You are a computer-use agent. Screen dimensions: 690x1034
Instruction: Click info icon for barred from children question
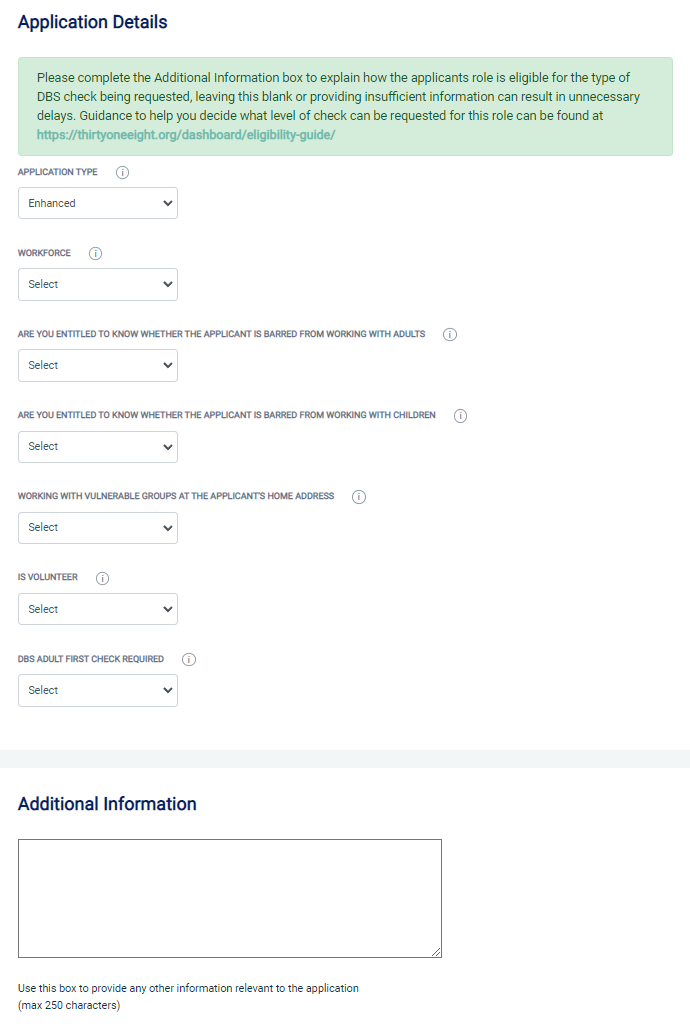coord(461,416)
